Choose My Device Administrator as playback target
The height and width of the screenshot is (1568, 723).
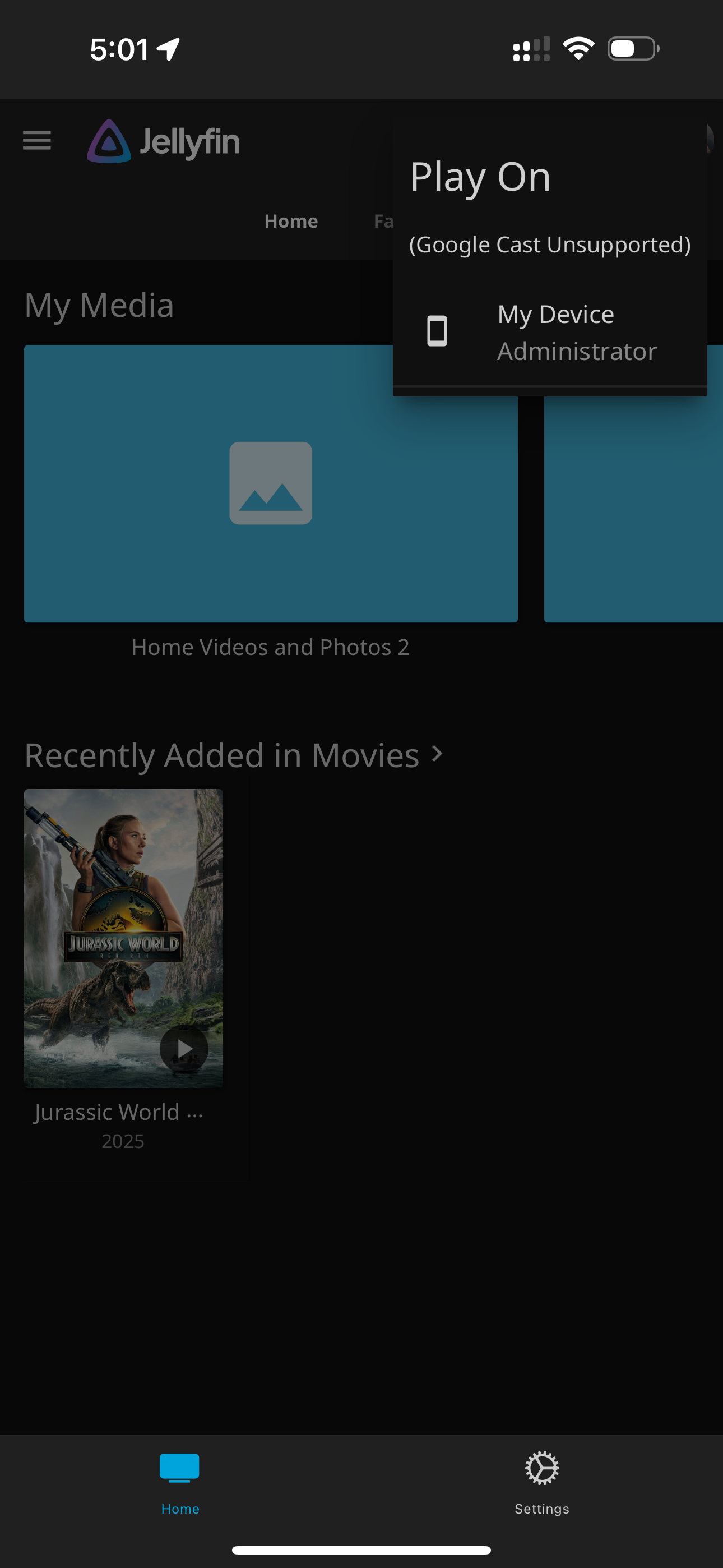[576, 333]
